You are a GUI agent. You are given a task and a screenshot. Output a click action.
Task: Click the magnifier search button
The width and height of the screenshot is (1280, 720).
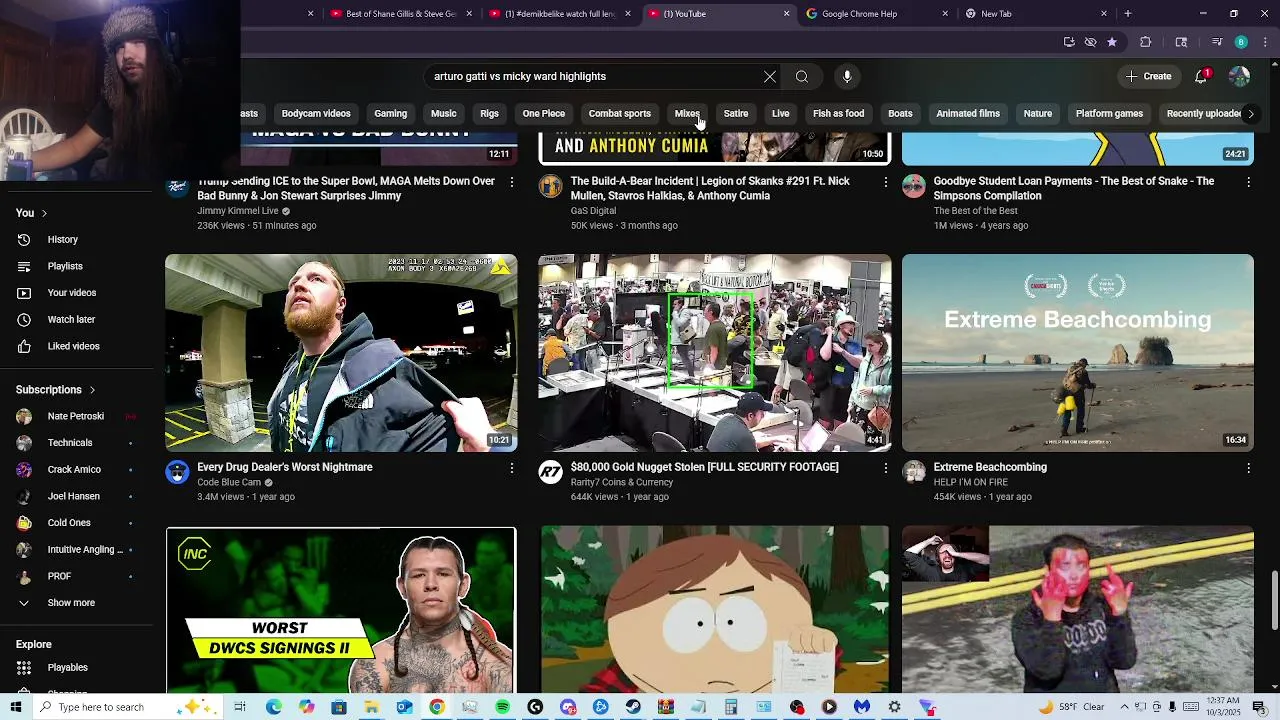tap(802, 77)
